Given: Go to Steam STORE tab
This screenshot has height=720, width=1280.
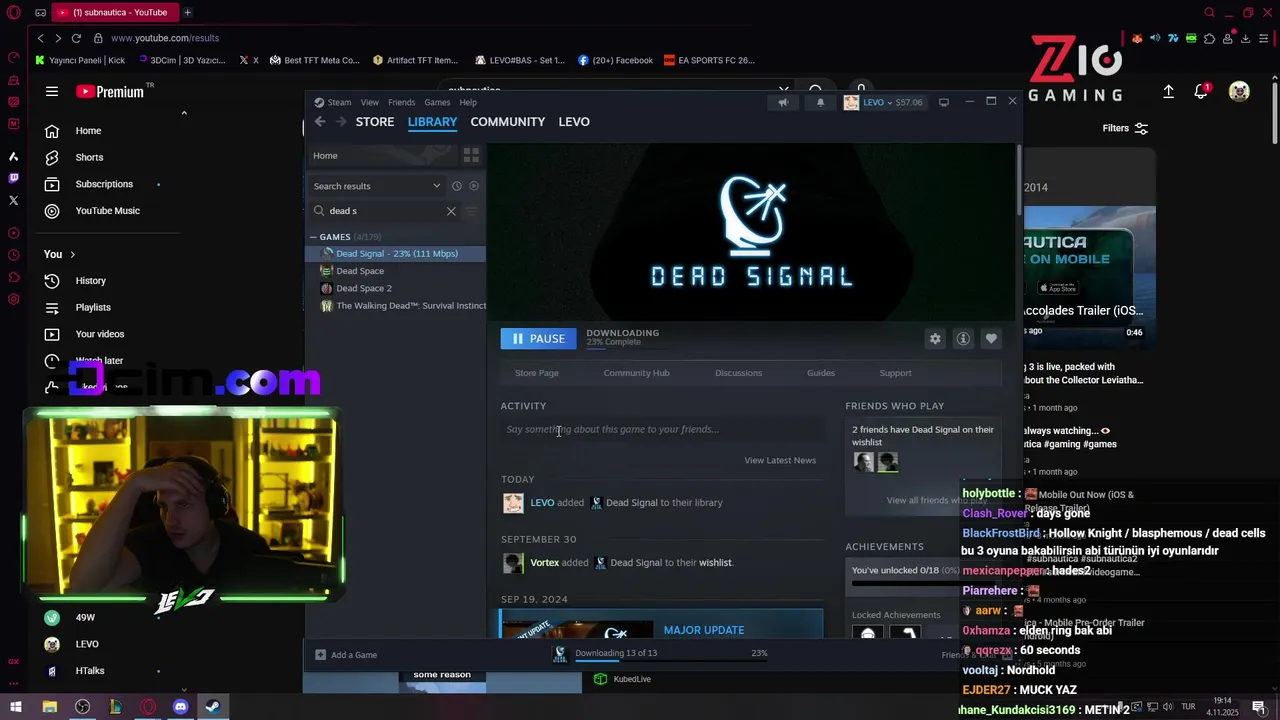Looking at the screenshot, I should click(375, 122).
